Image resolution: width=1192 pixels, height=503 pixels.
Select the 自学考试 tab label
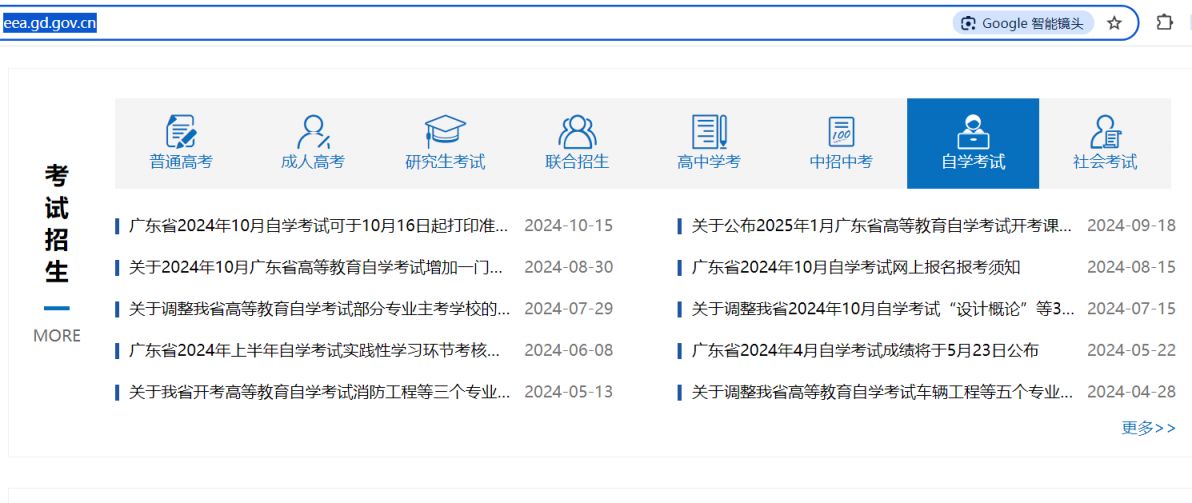coord(973,162)
